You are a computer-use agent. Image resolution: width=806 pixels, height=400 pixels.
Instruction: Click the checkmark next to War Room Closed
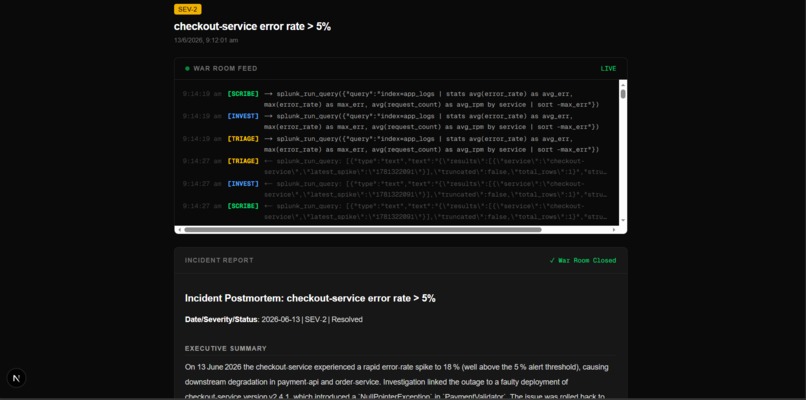552,261
